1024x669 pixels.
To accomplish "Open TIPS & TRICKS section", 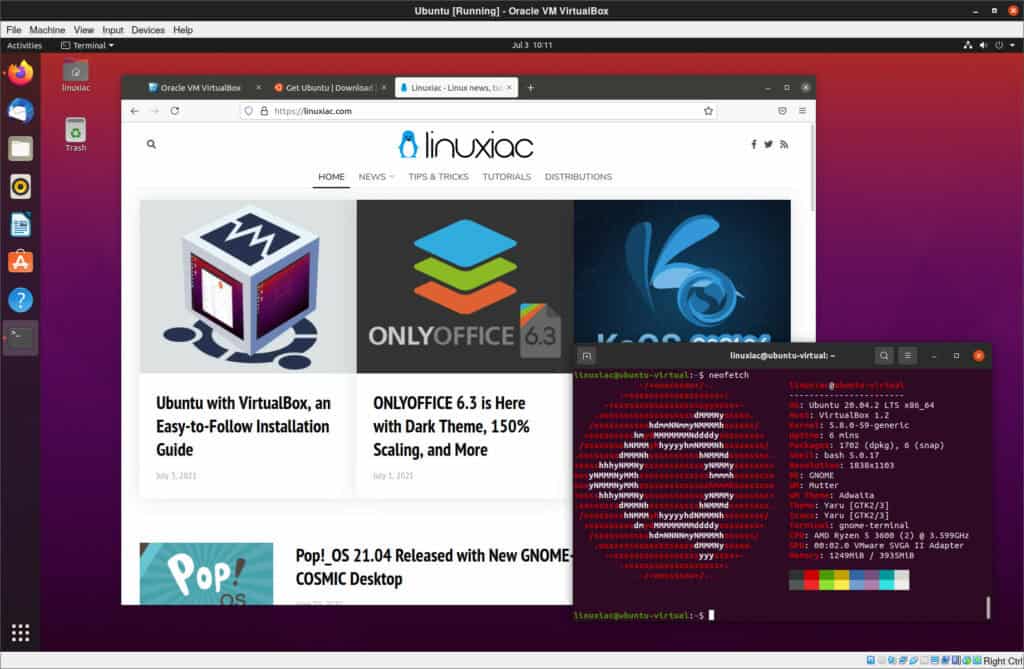I will point(438,177).
